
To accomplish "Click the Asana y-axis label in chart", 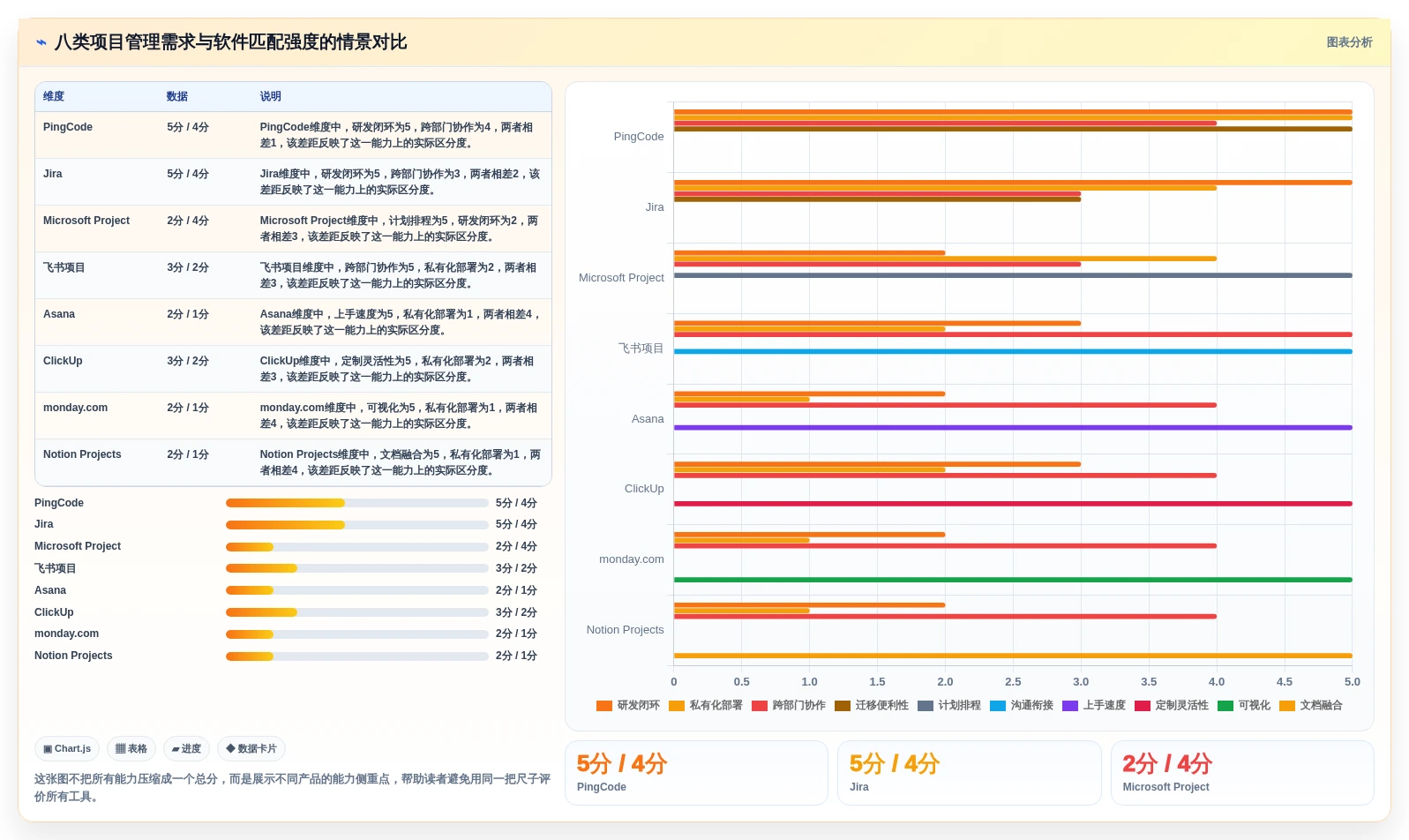I will (x=648, y=419).
